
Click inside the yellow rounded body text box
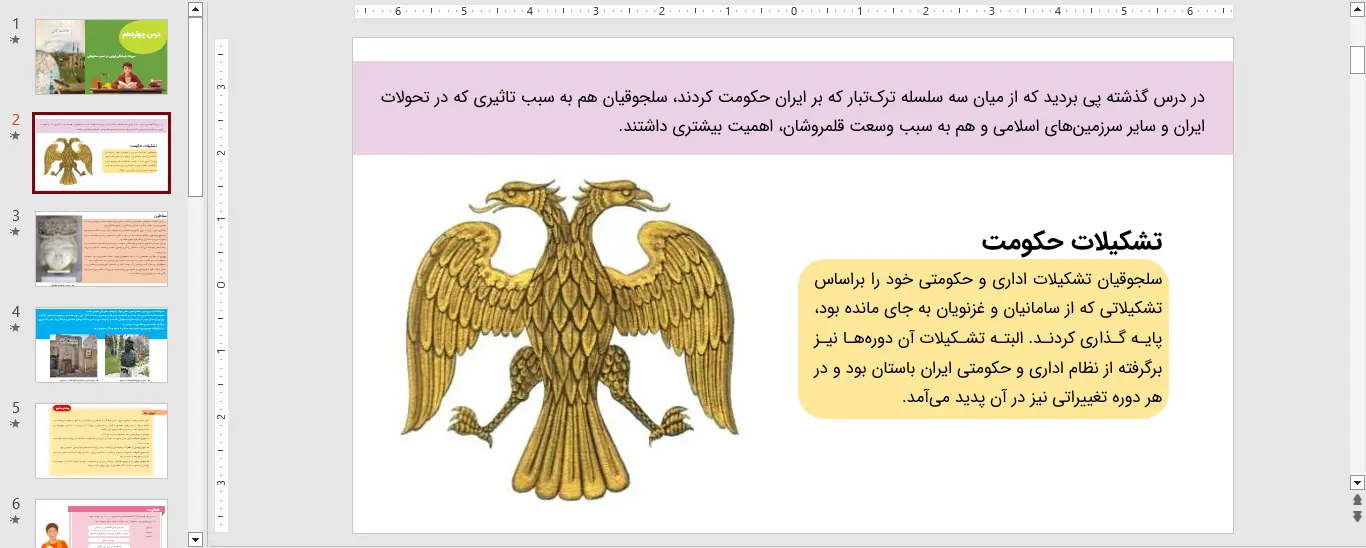tap(983, 339)
